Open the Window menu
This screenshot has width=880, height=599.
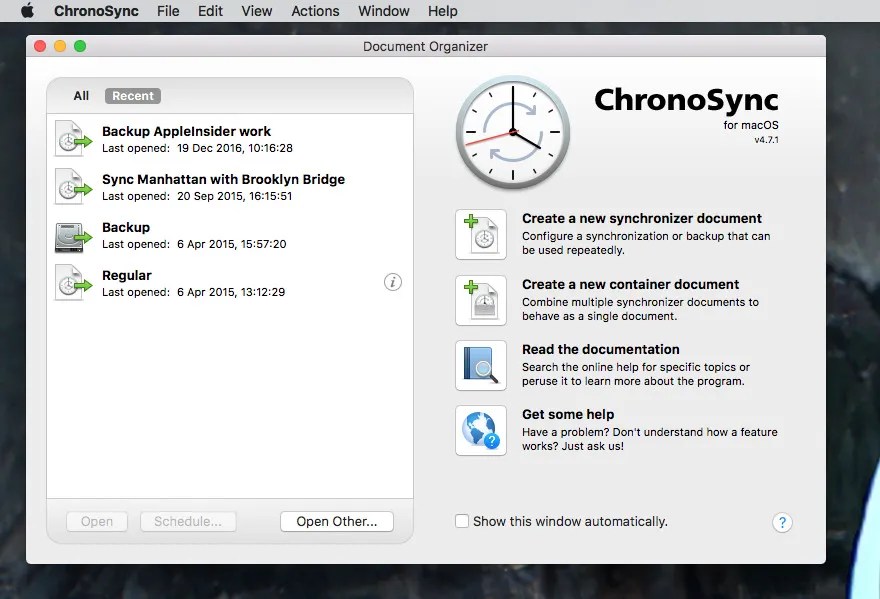coord(384,11)
